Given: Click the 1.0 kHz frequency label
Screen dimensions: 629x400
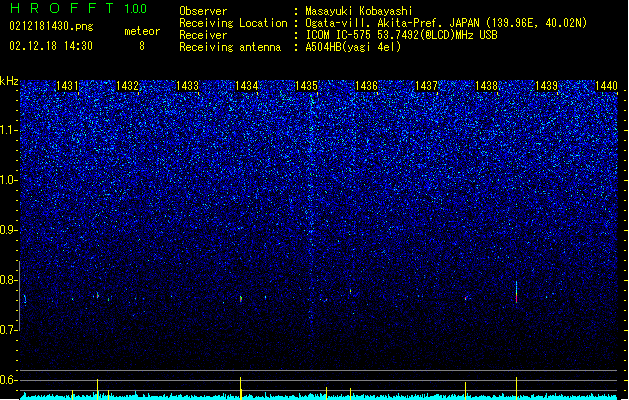Looking at the screenshot, I should [x=8, y=180].
